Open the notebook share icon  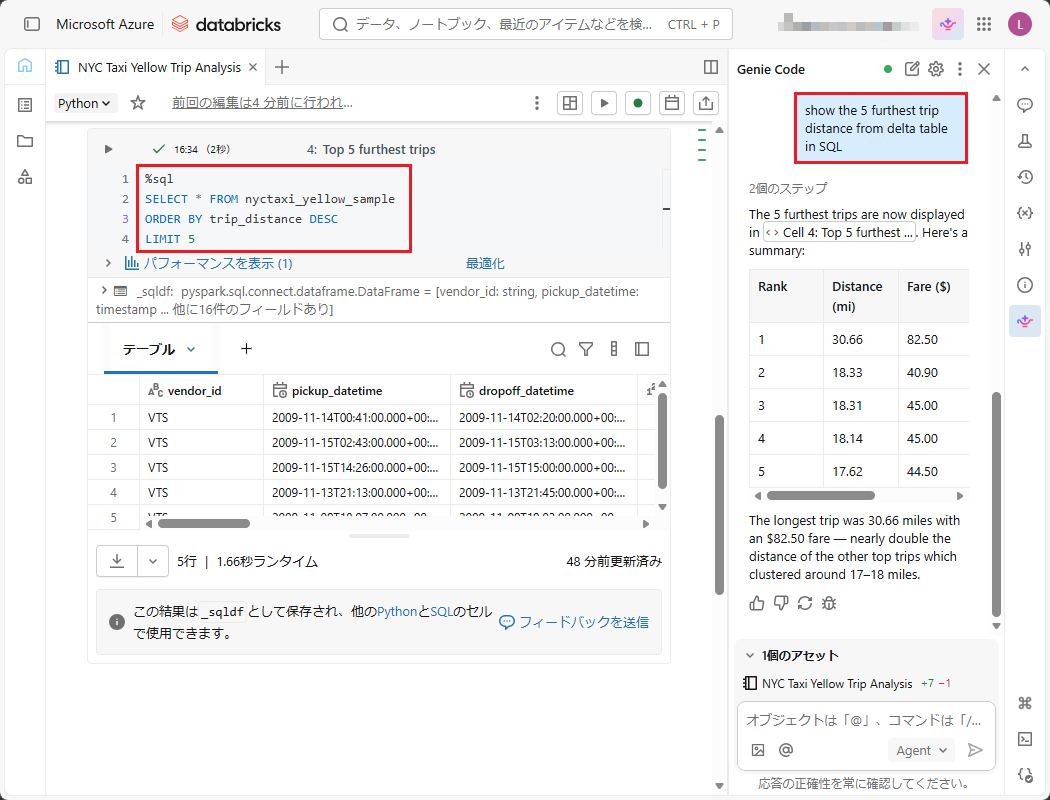coord(706,103)
